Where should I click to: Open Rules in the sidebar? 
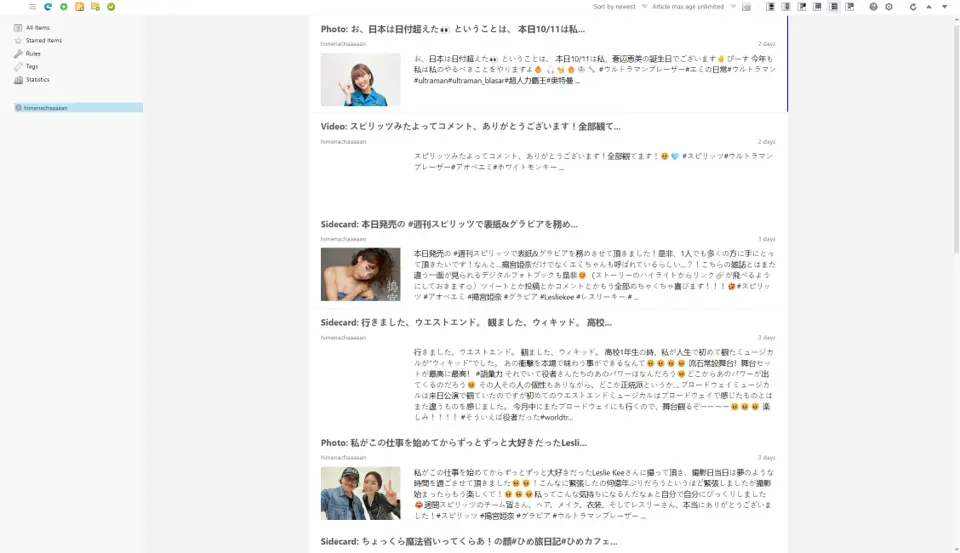tap(33, 53)
